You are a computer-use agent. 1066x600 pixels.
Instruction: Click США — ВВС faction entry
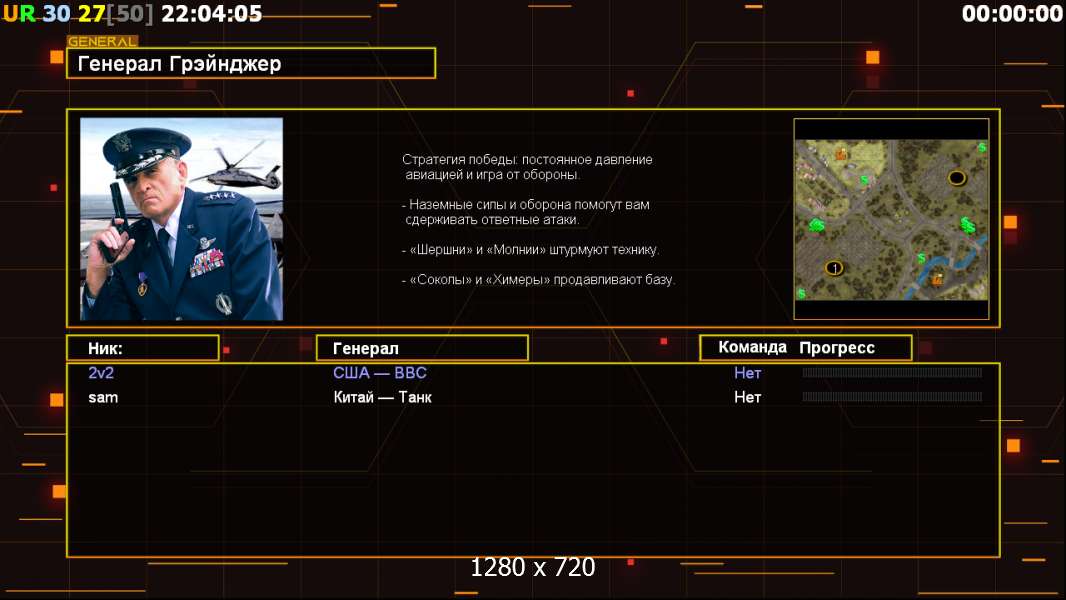(x=380, y=373)
